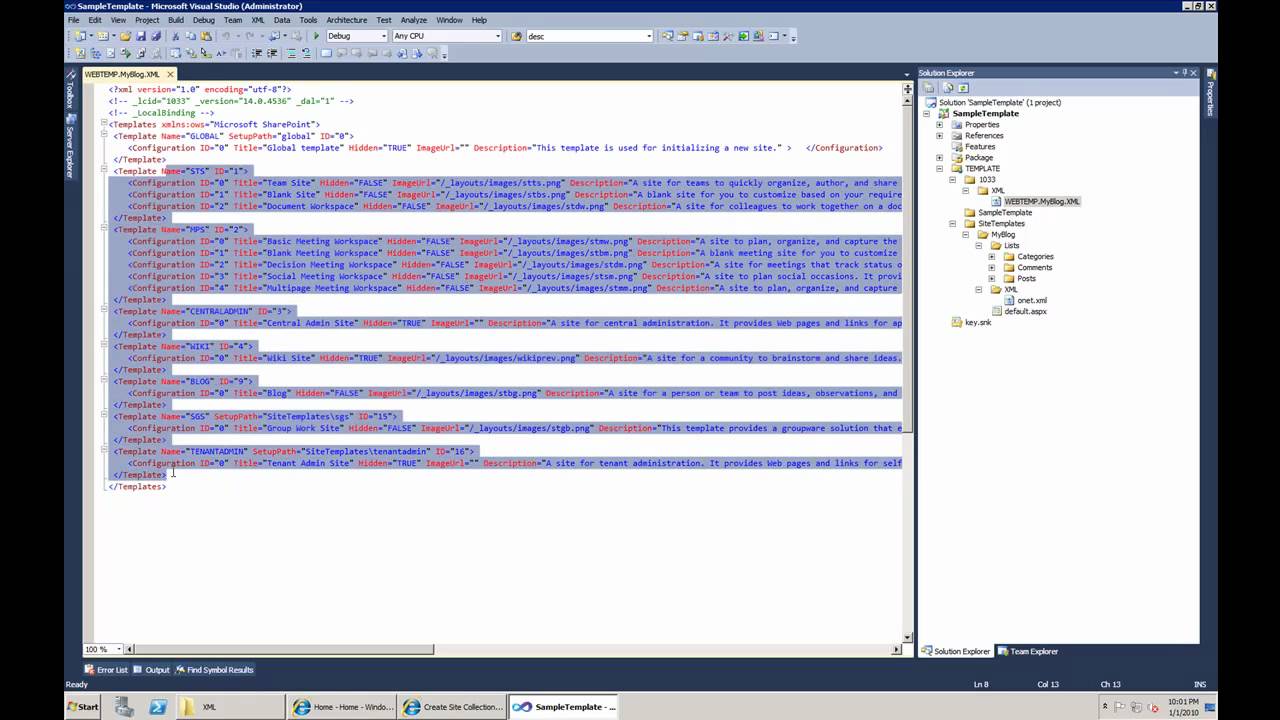Viewport: 1280px width, 720px height.
Task: Collapse outlining for the STS Template element
Action: pyautogui.click(x=103, y=171)
